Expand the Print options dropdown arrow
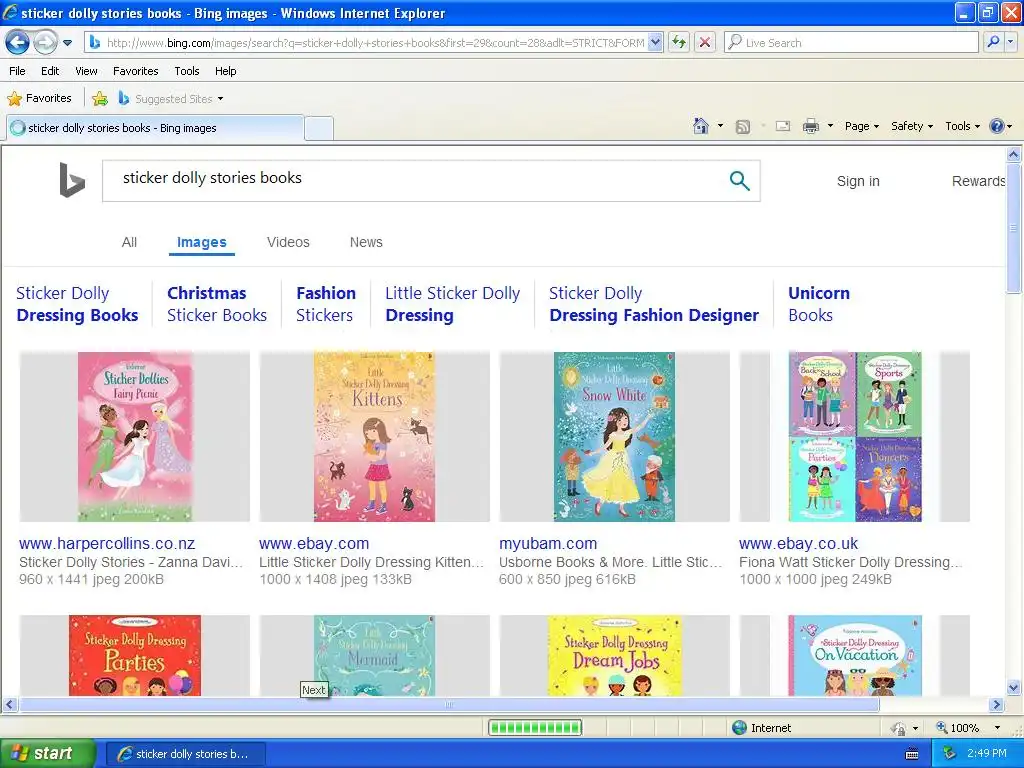Image resolution: width=1024 pixels, height=768 pixels. point(830,126)
